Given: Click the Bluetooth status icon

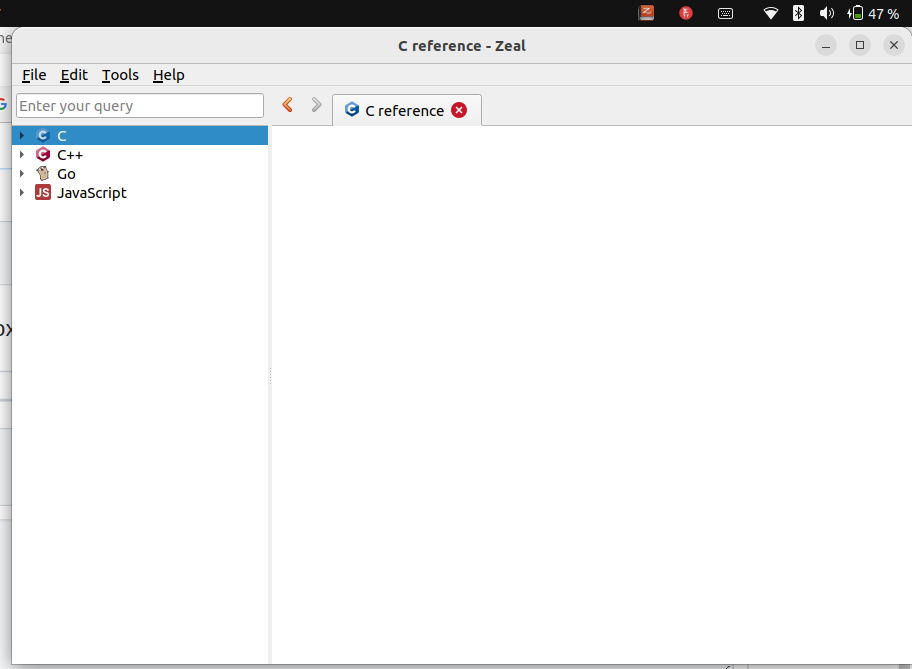Looking at the screenshot, I should (x=797, y=13).
